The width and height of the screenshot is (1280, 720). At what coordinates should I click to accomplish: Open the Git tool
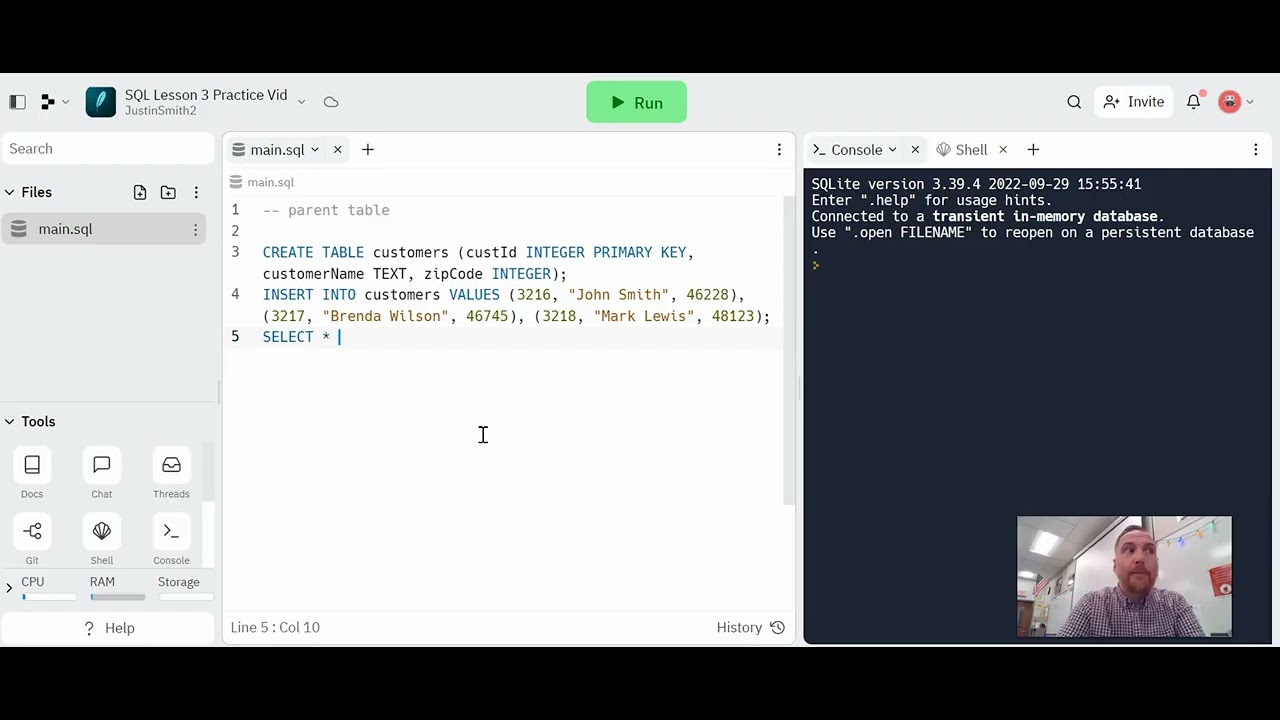point(32,541)
